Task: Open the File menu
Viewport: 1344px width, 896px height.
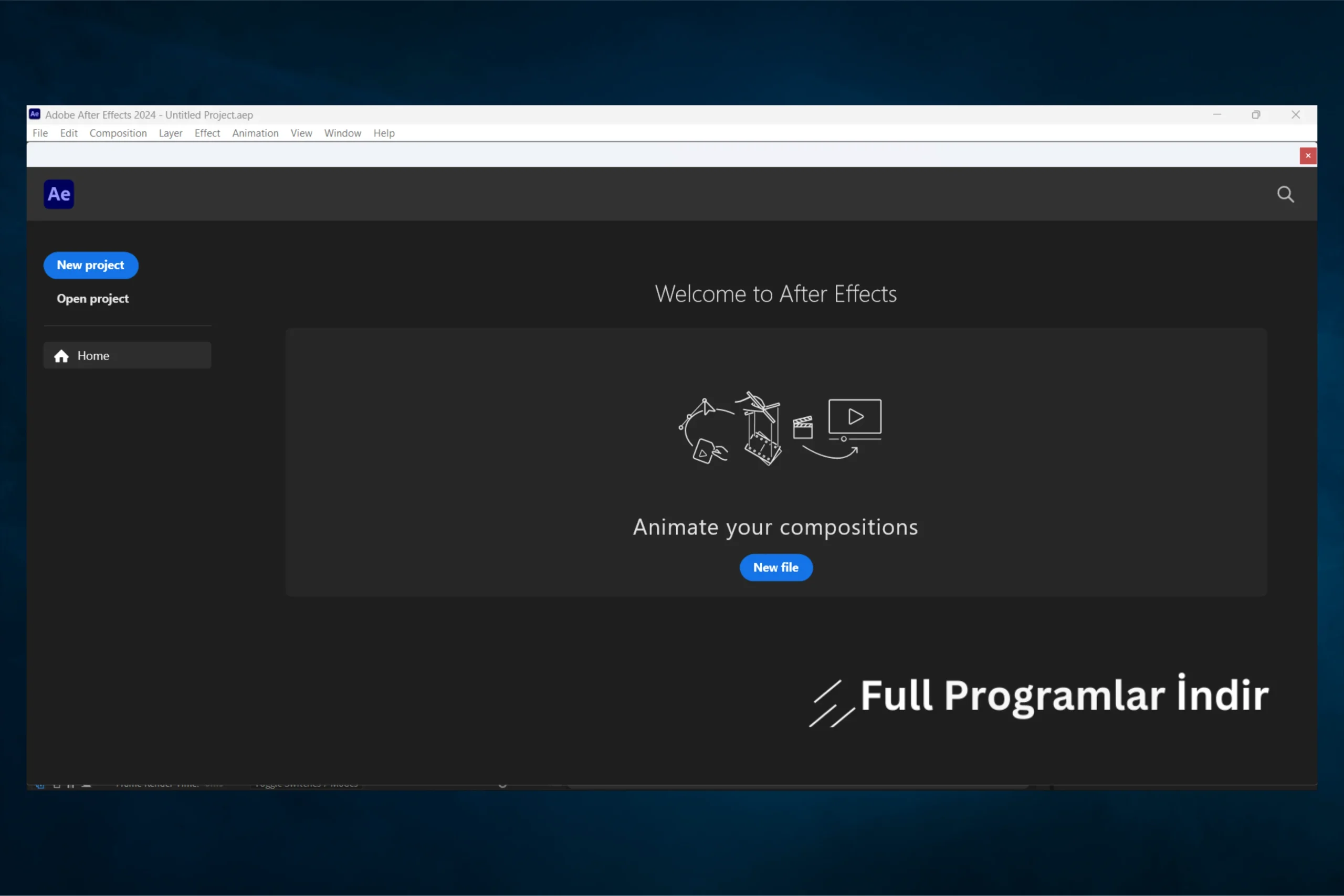Action: [x=40, y=133]
